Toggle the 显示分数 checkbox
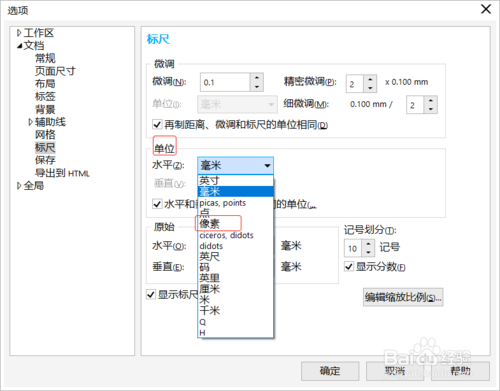 tap(349, 266)
